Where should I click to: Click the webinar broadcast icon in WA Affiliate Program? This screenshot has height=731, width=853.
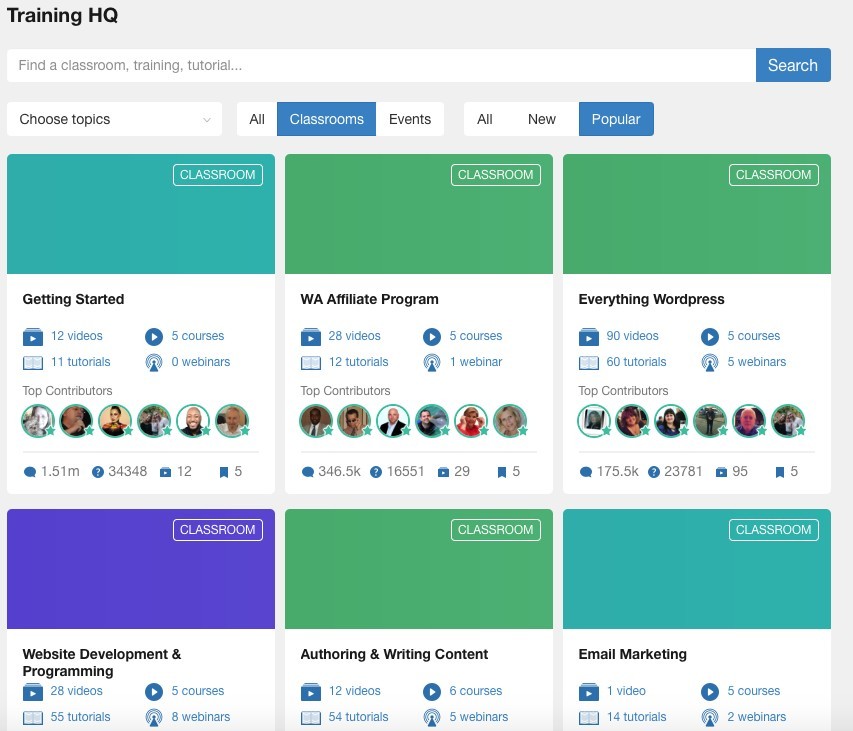(432, 363)
